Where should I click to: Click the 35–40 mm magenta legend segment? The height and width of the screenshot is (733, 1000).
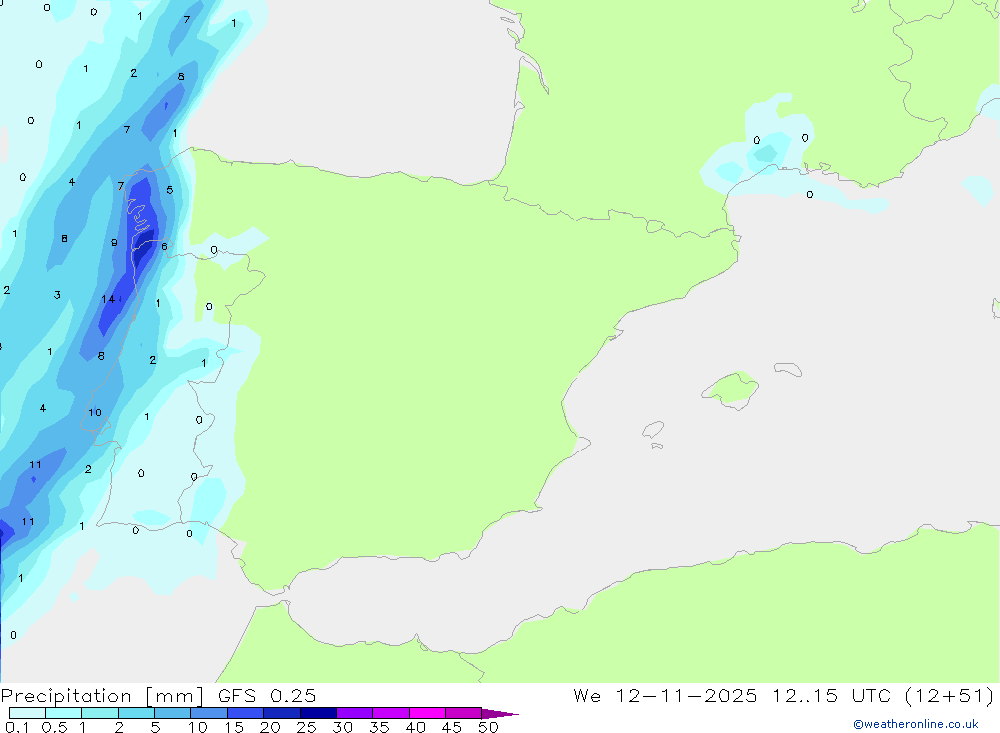(391, 713)
